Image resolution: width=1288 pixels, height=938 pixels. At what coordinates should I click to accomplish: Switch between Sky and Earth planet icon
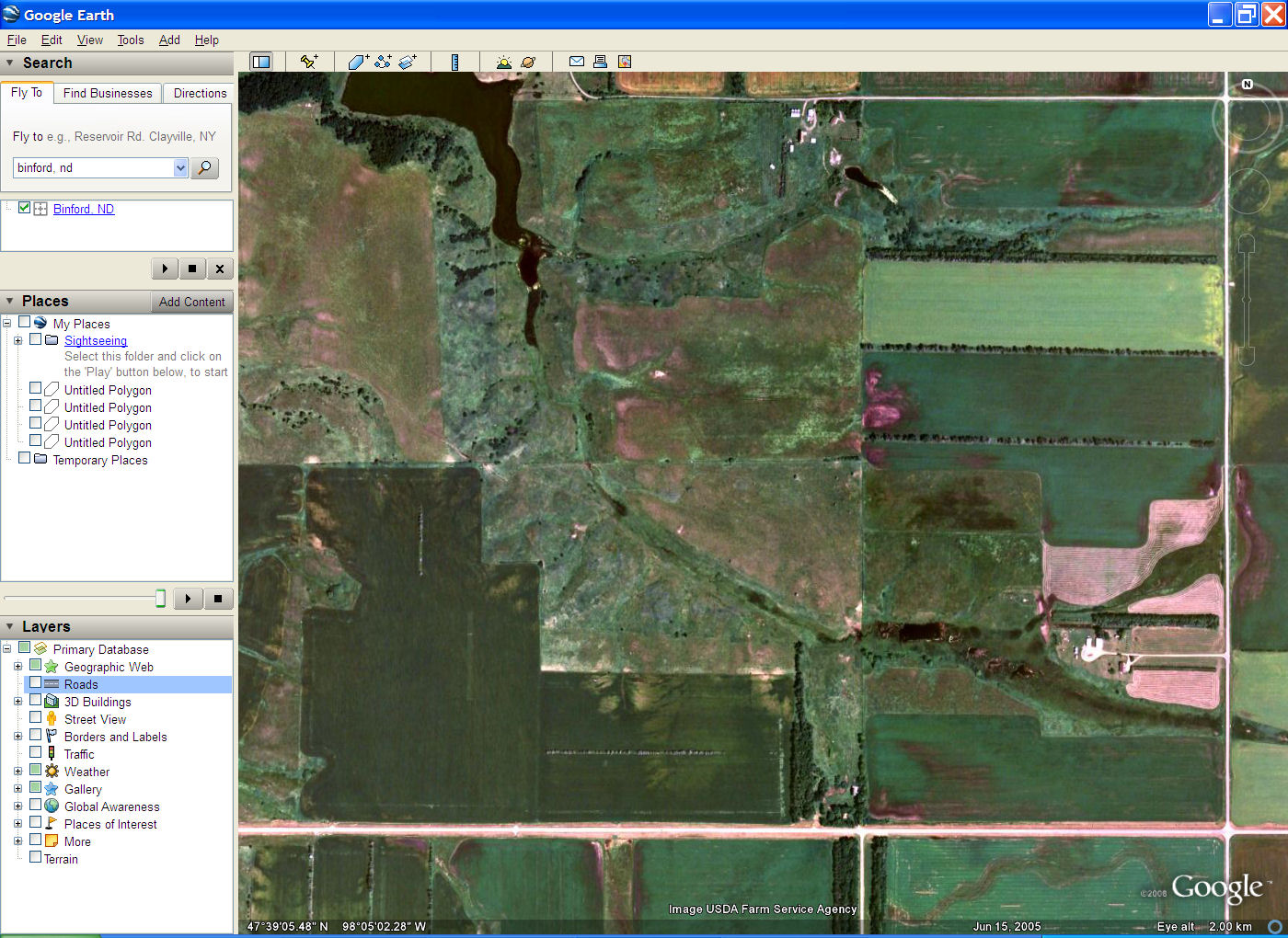pyautogui.click(x=528, y=62)
